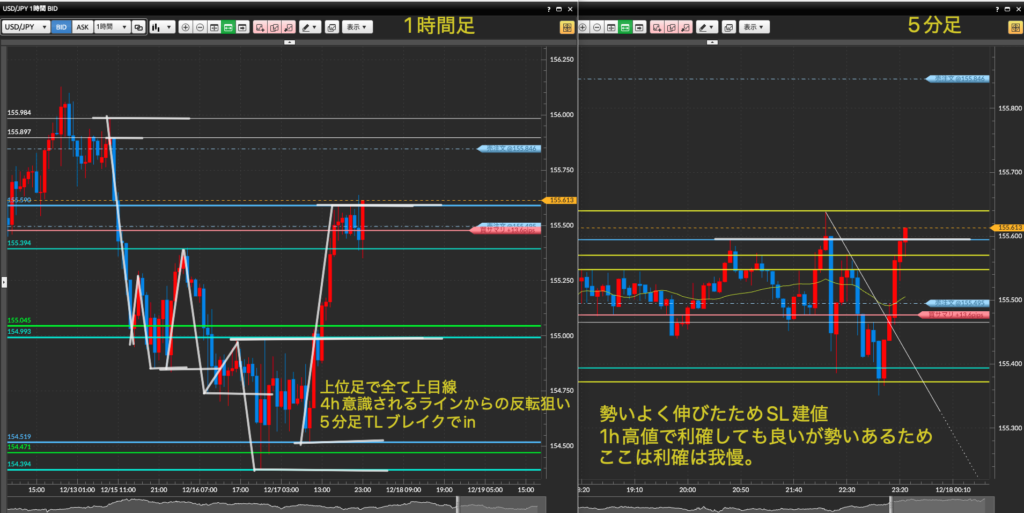Open the 1時間 timeframe dropdown
The image size is (1024, 513).
pos(111,27)
